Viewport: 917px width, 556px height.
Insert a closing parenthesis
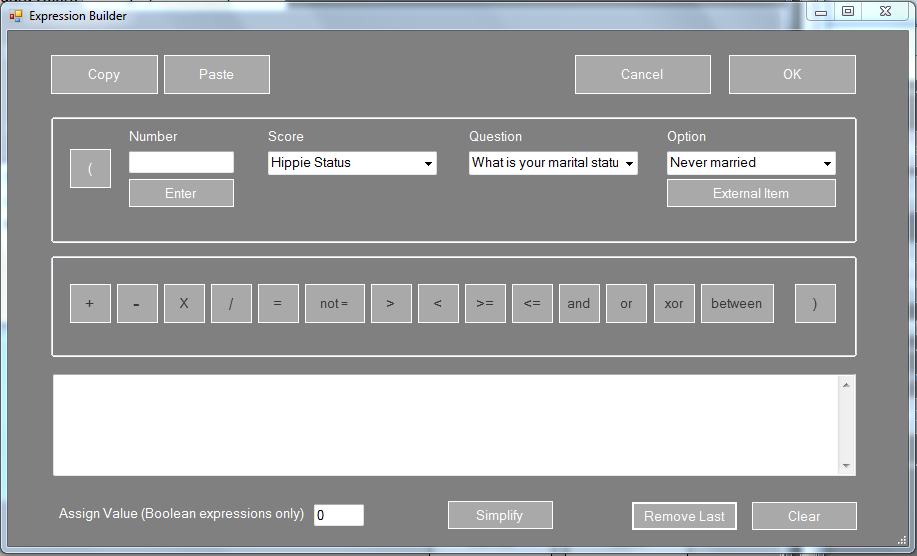[815, 304]
